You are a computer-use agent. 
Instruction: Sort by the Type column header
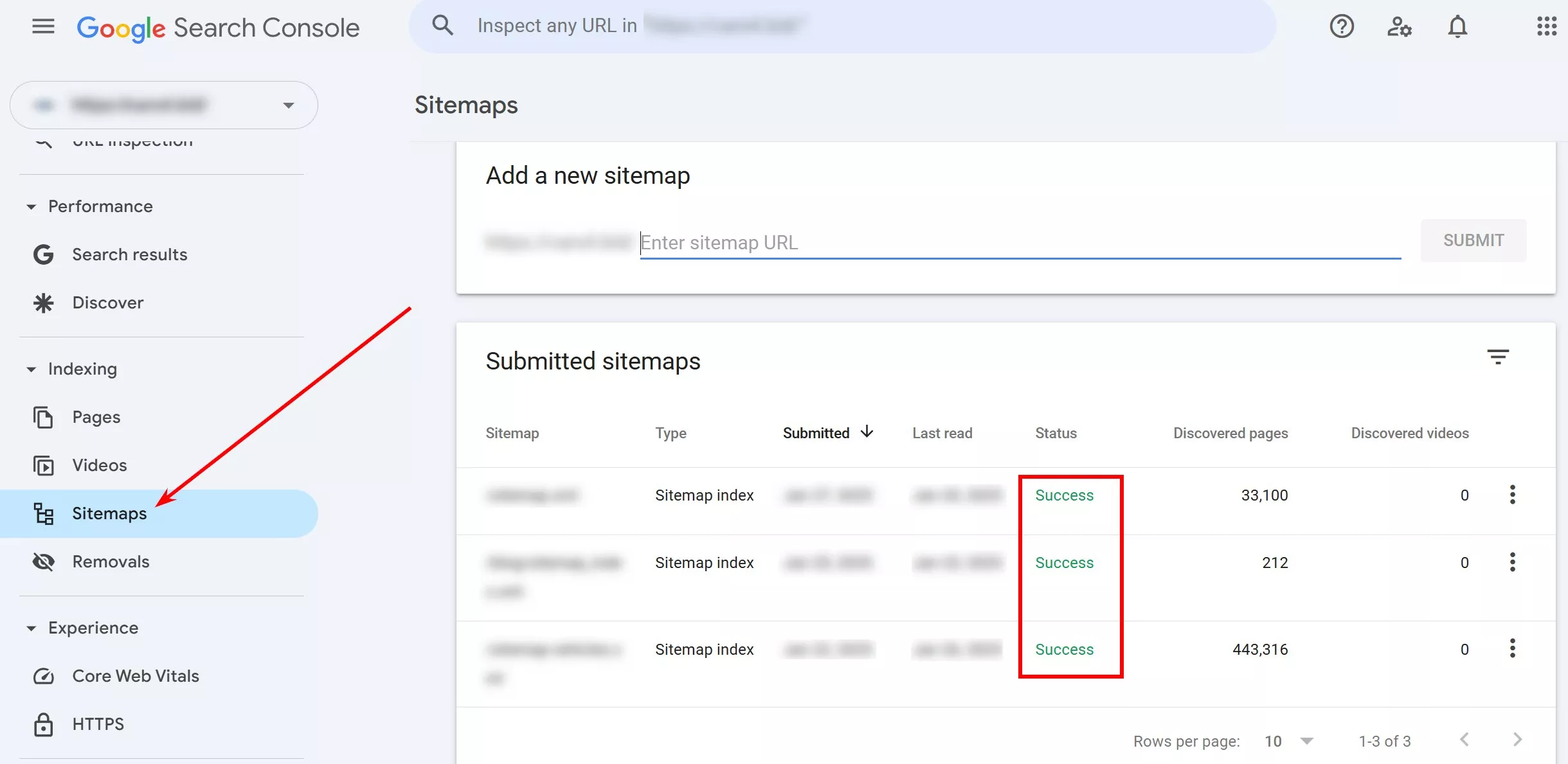(x=671, y=433)
